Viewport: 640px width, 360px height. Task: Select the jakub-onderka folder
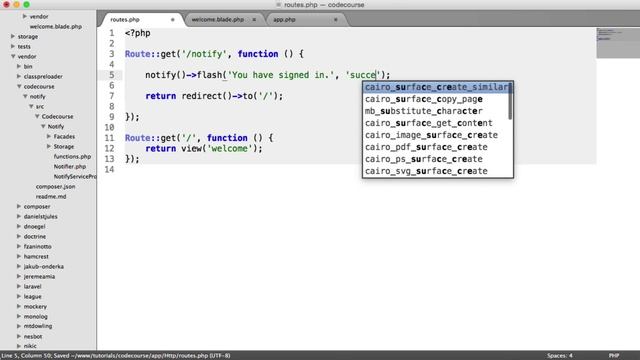(x=44, y=267)
